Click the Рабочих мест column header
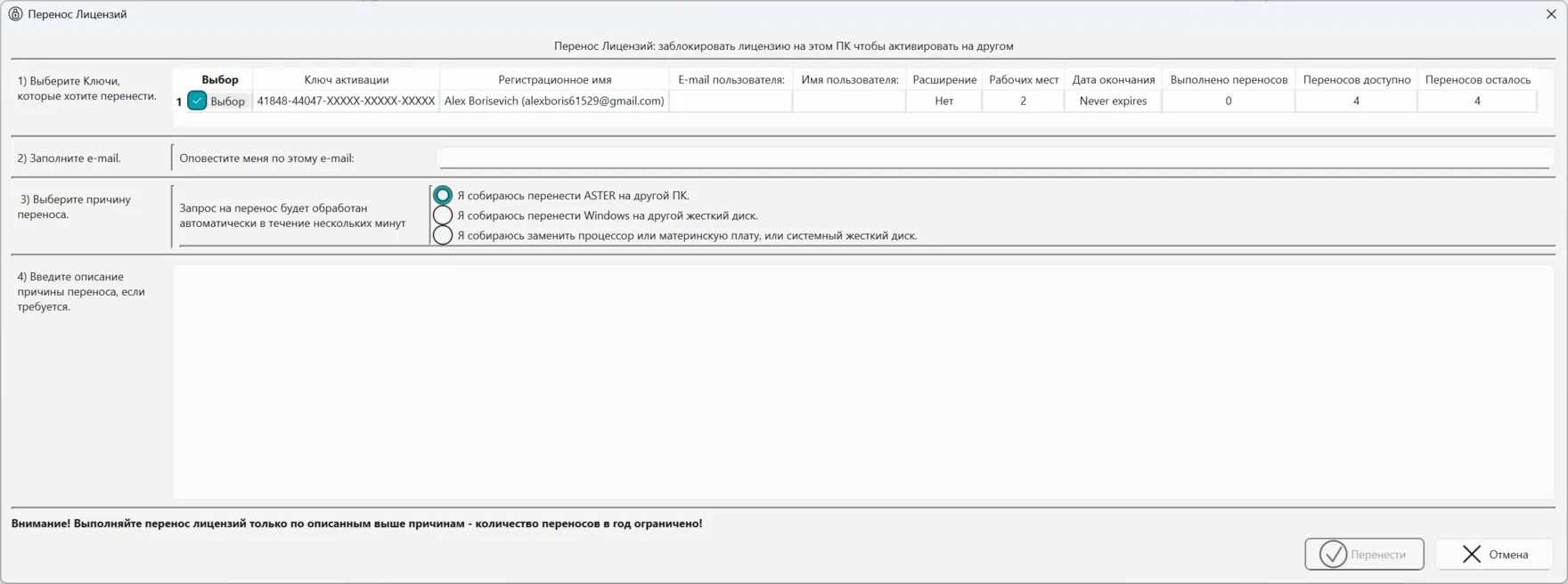1568x584 pixels. (x=1024, y=80)
